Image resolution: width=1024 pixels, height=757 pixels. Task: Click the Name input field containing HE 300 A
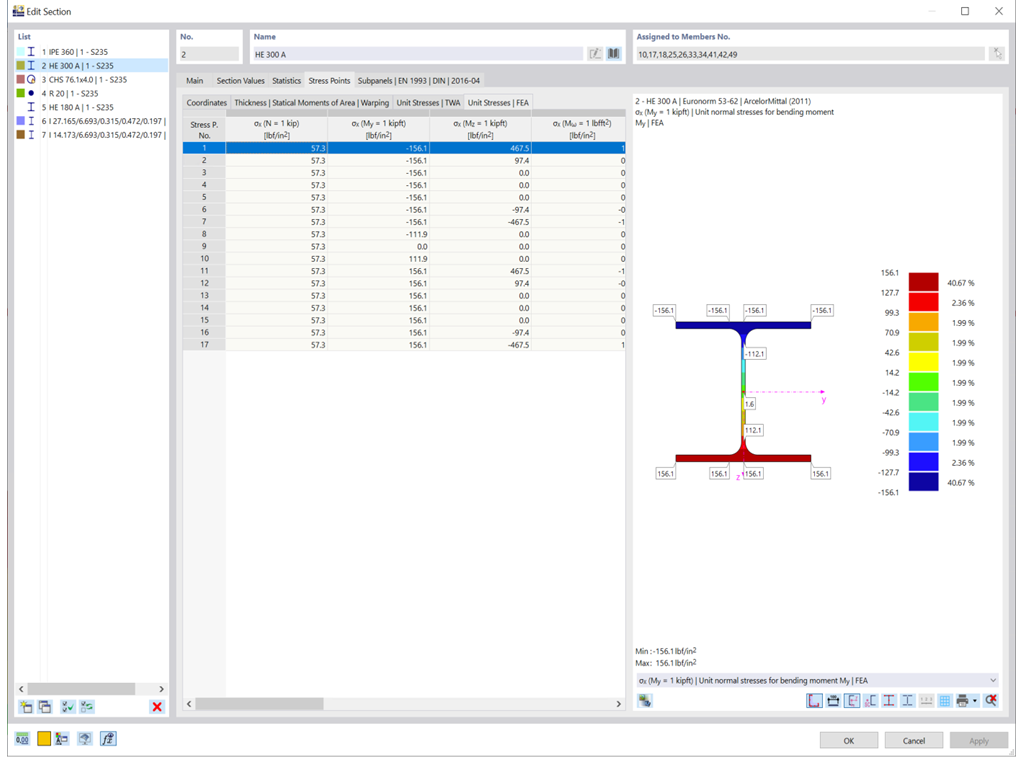point(417,54)
